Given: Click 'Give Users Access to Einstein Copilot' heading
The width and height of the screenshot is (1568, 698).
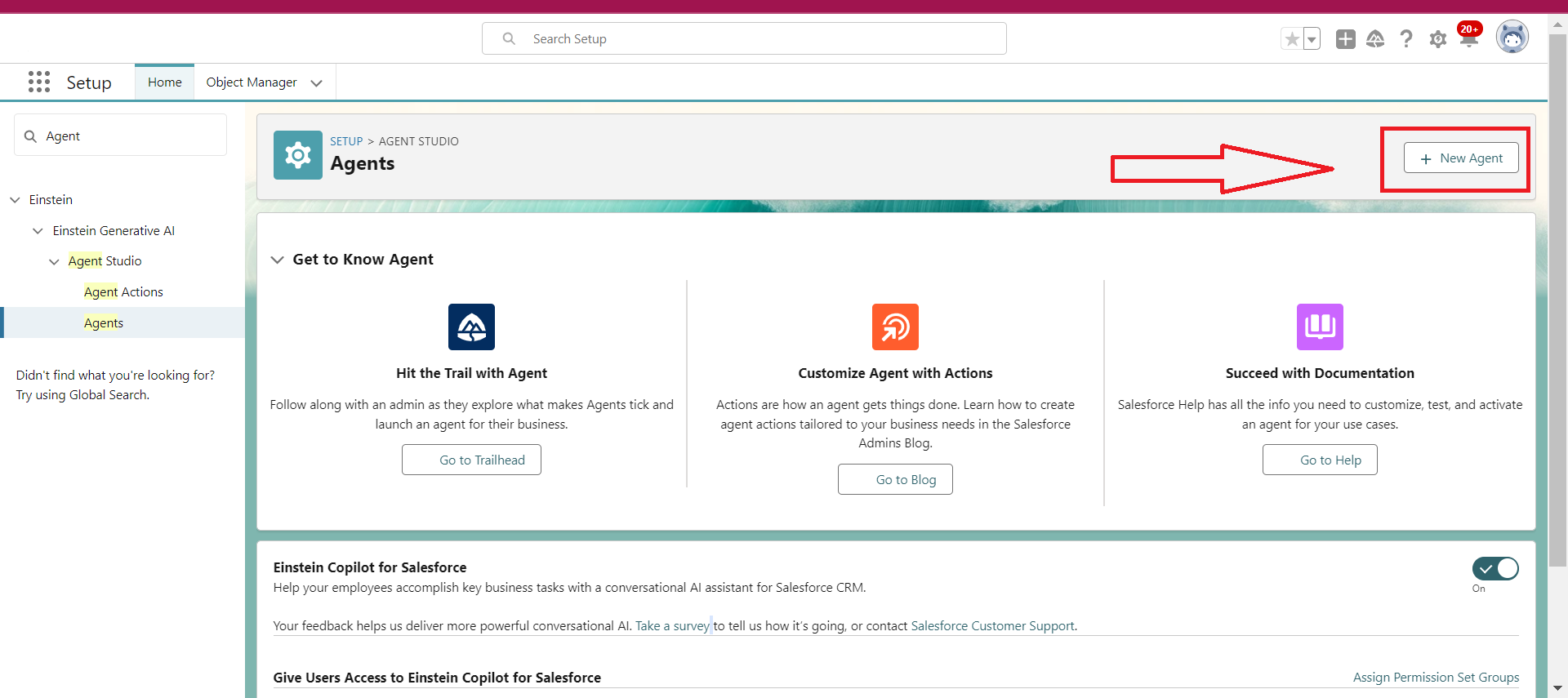Looking at the screenshot, I should pos(437,678).
